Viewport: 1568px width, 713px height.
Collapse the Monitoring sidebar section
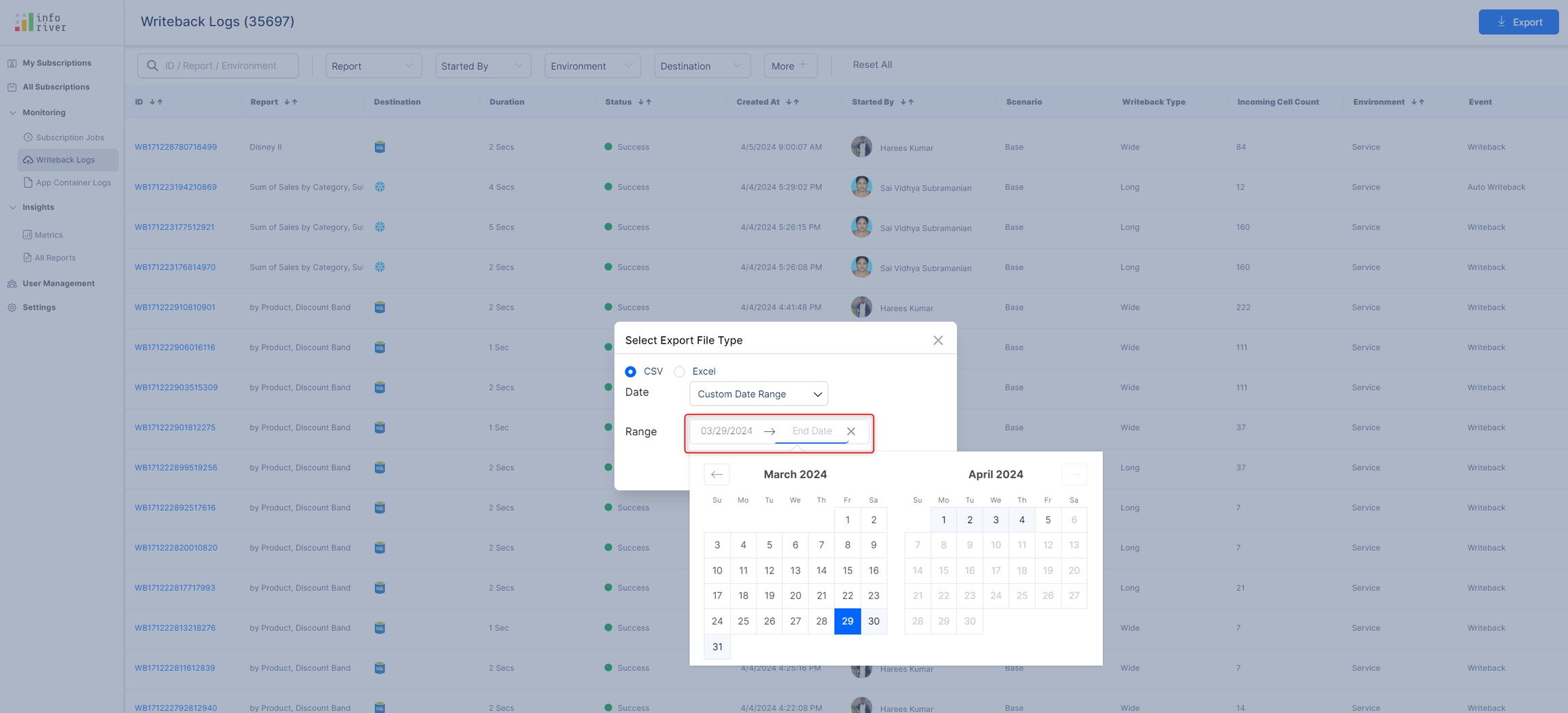pyautogui.click(x=12, y=113)
